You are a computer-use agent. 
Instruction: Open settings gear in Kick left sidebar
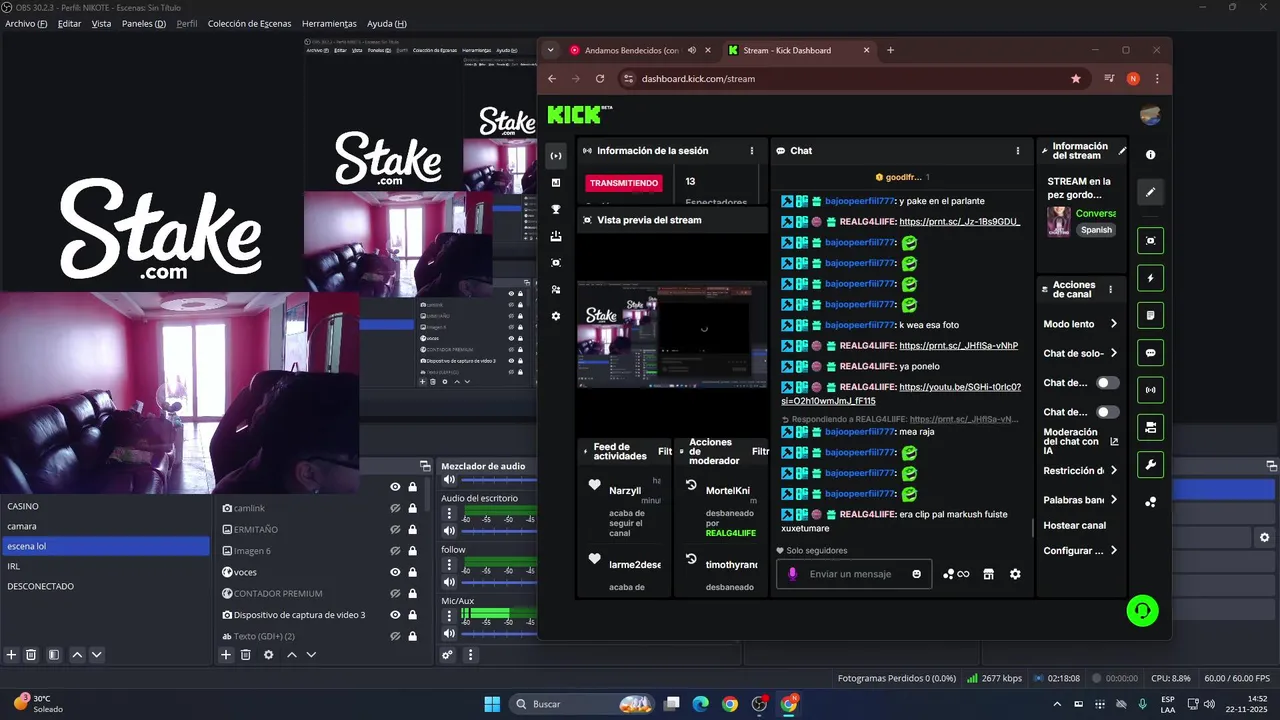click(x=556, y=316)
